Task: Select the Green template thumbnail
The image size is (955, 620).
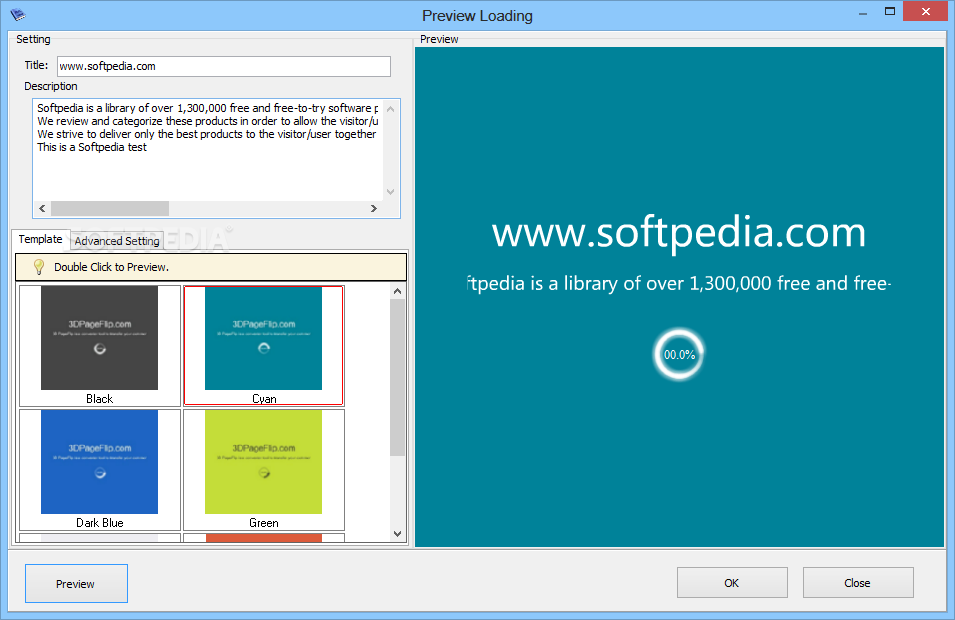Action: coord(264,470)
